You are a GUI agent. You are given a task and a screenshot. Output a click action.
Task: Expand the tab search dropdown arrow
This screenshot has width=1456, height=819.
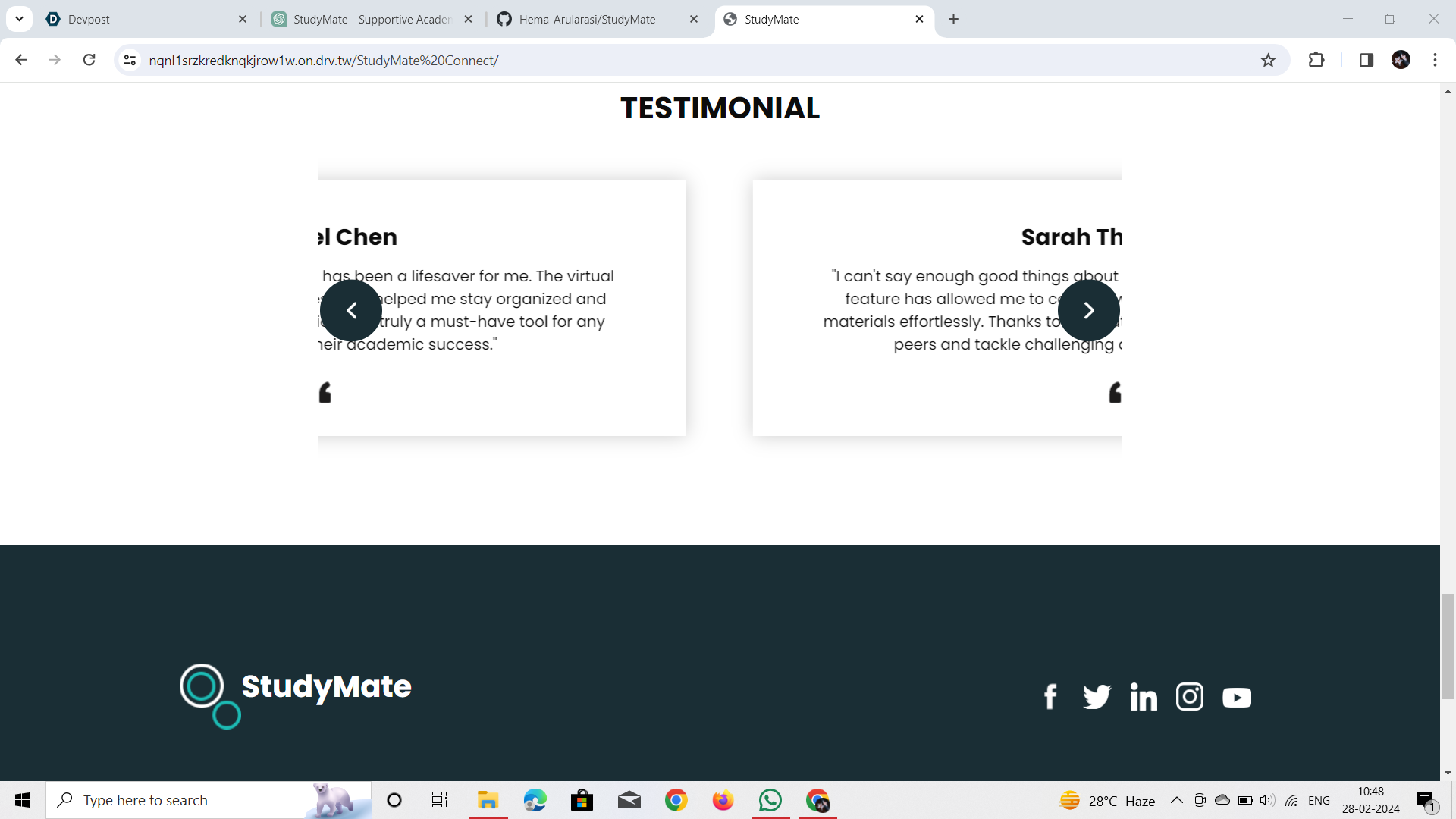click(19, 19)
